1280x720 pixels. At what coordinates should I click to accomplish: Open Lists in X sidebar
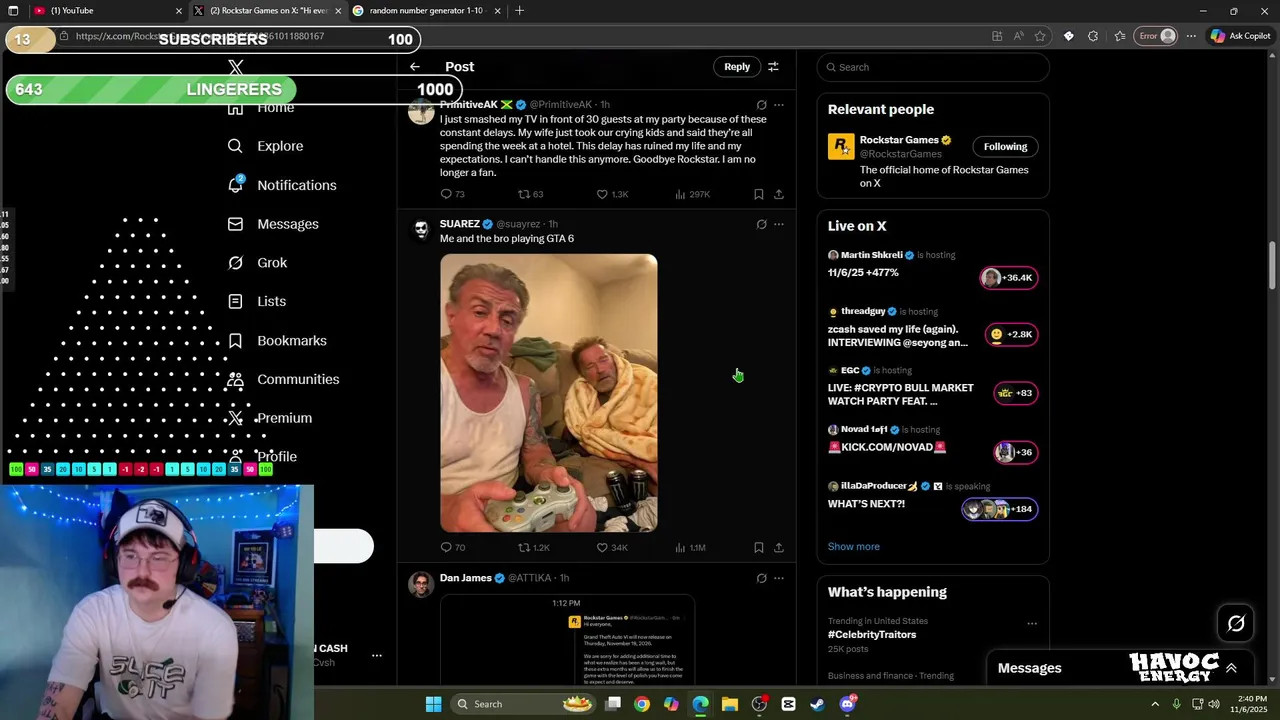coord(257,301)
